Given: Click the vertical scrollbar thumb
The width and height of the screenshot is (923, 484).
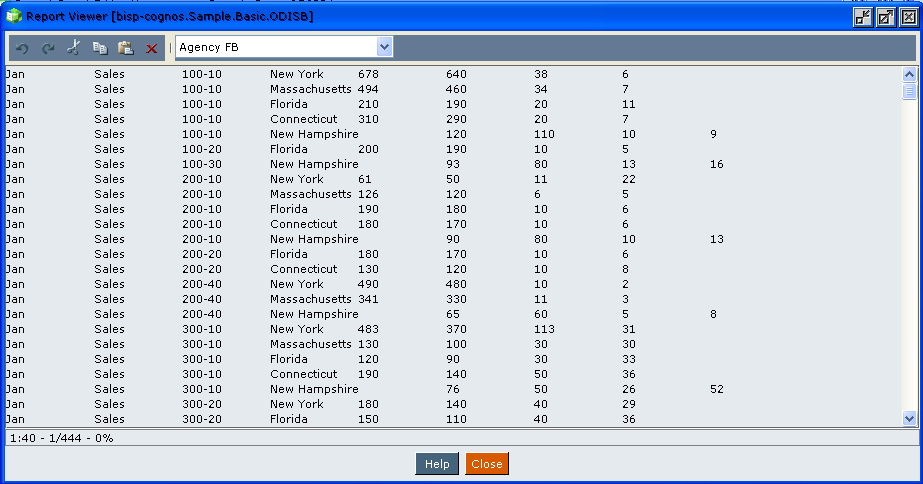Looking at the screenshot, I should point(909,91).
